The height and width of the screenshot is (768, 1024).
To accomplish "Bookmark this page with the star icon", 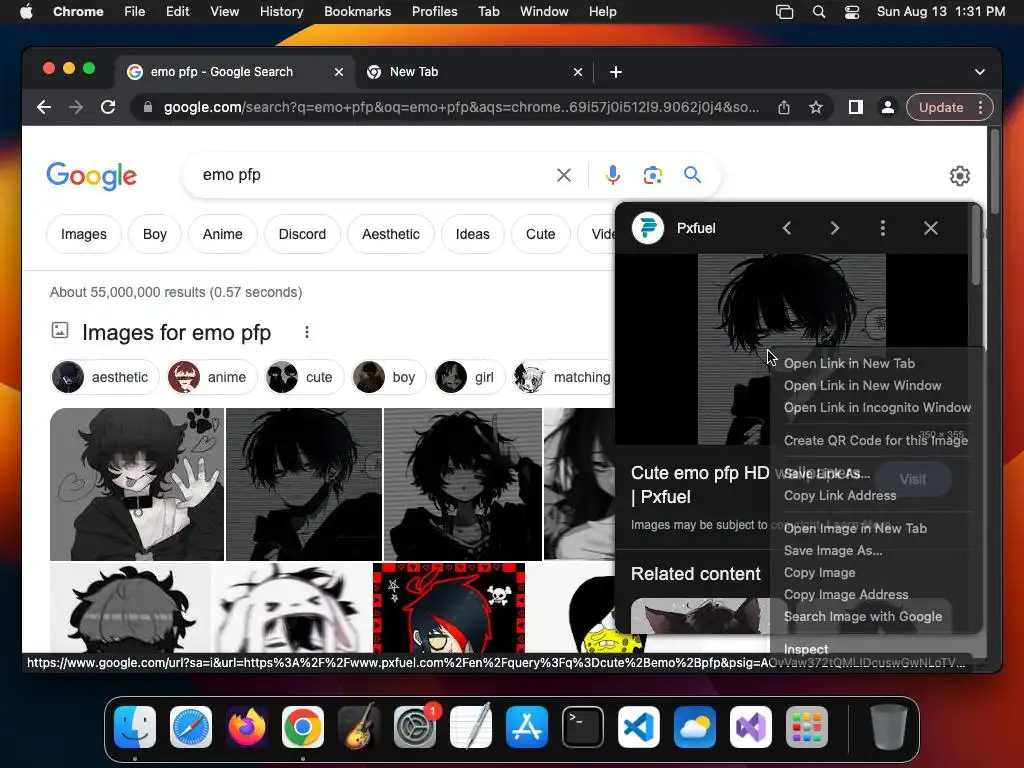I will coord(816,107).
